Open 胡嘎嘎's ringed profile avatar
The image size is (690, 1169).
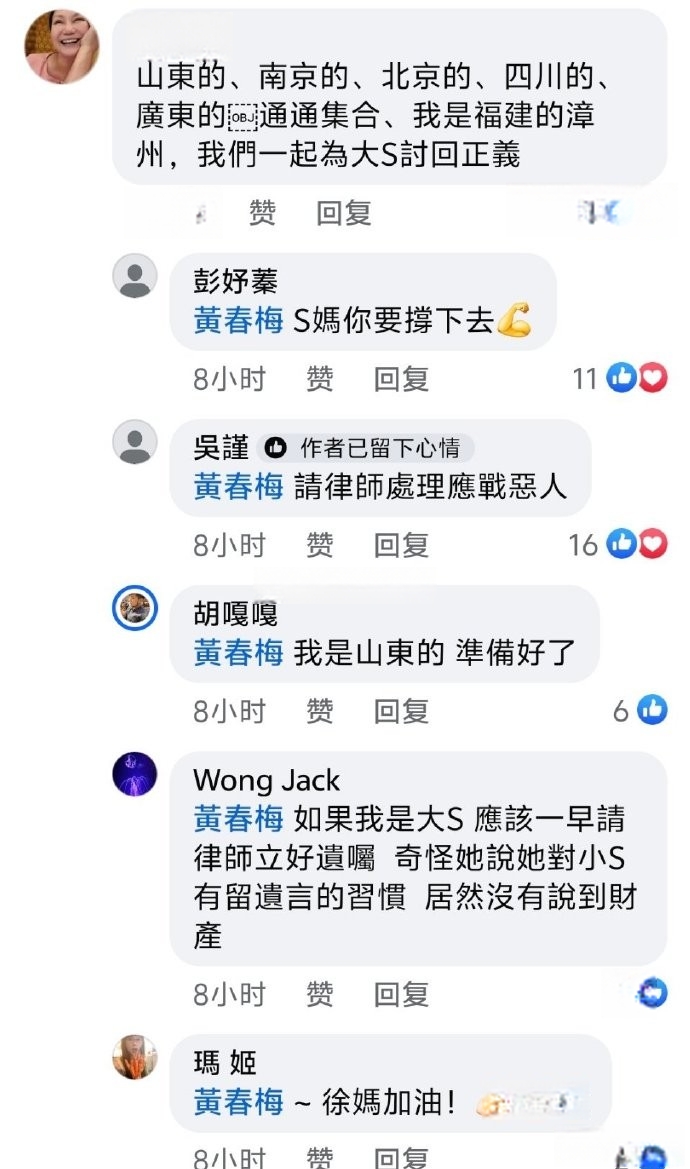[135, 608]
